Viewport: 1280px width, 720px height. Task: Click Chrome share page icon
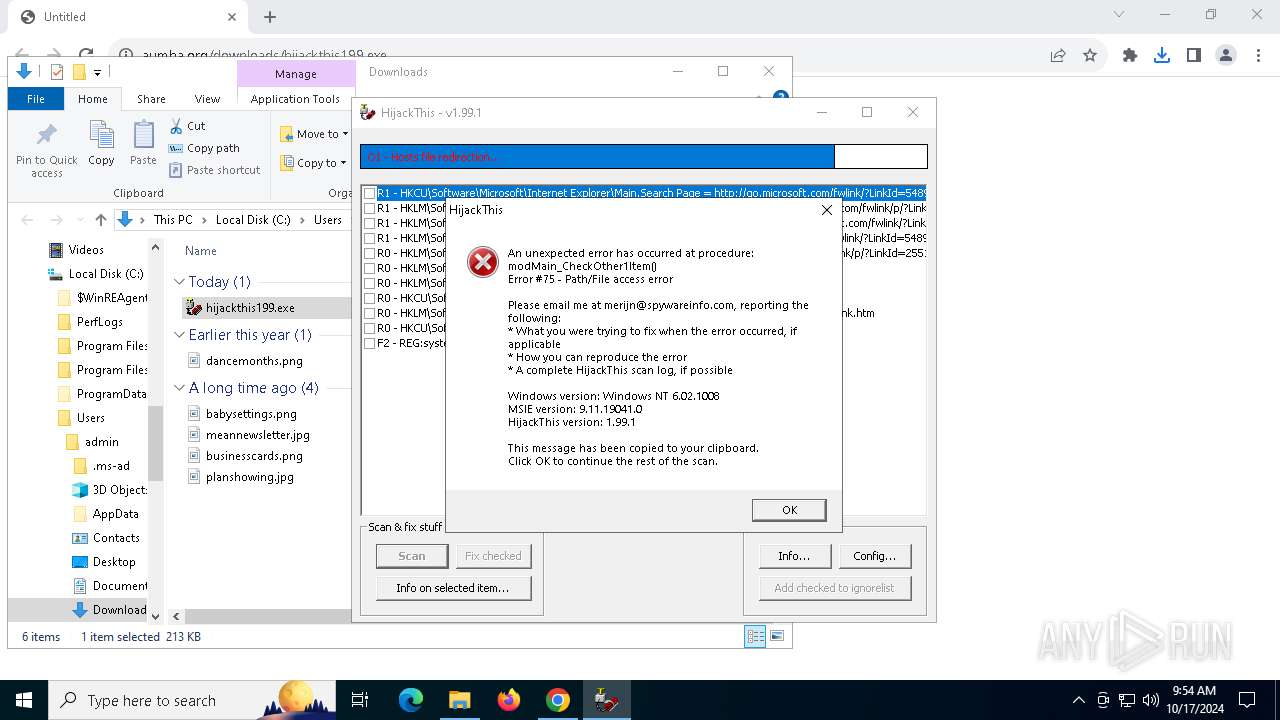1058,56
